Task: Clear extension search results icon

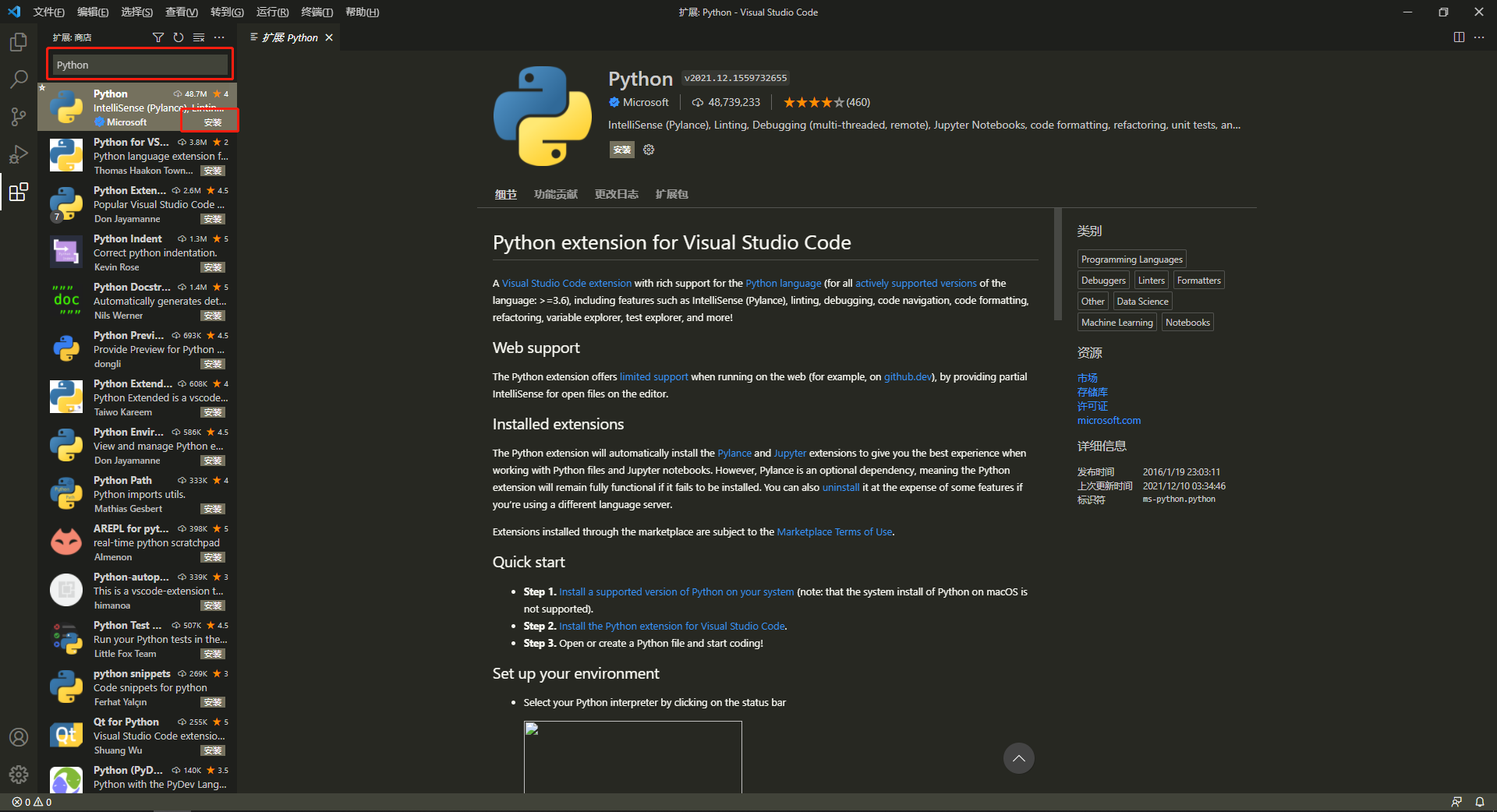Action: [x=199, y=37]
